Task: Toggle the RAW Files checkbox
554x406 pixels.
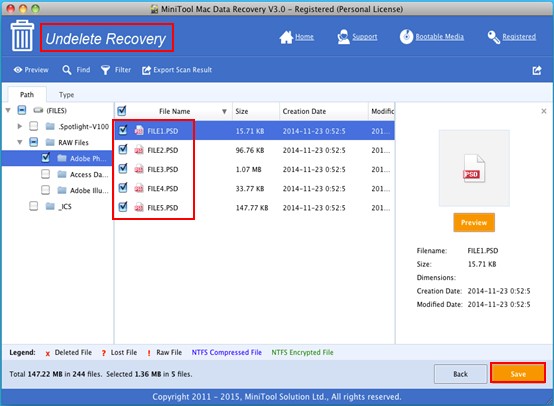Action: [x=34, y=142]
